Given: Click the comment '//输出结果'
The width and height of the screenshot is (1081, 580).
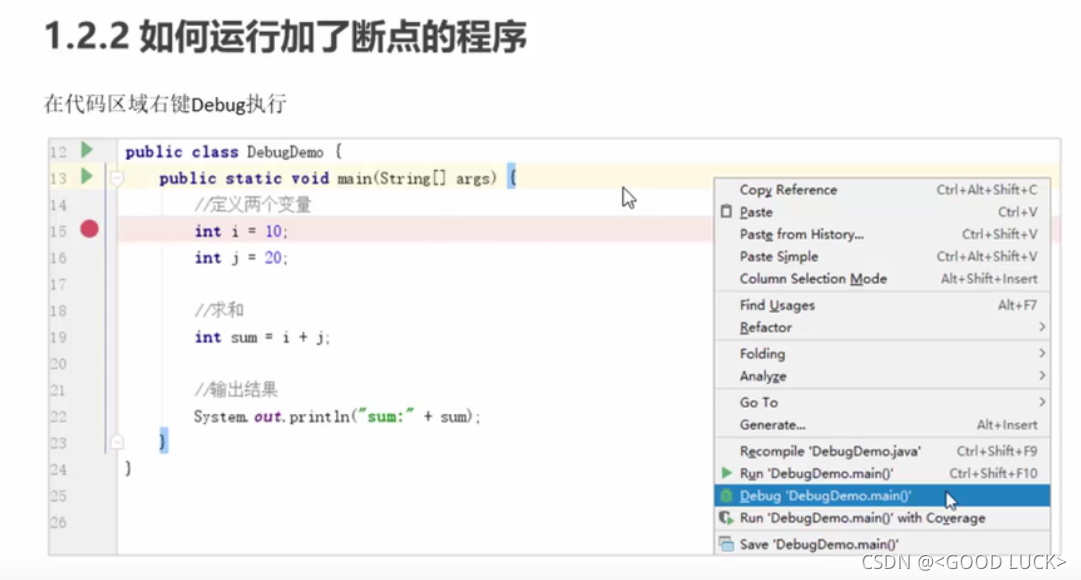Looking at the screenshot, I should 236,390.
